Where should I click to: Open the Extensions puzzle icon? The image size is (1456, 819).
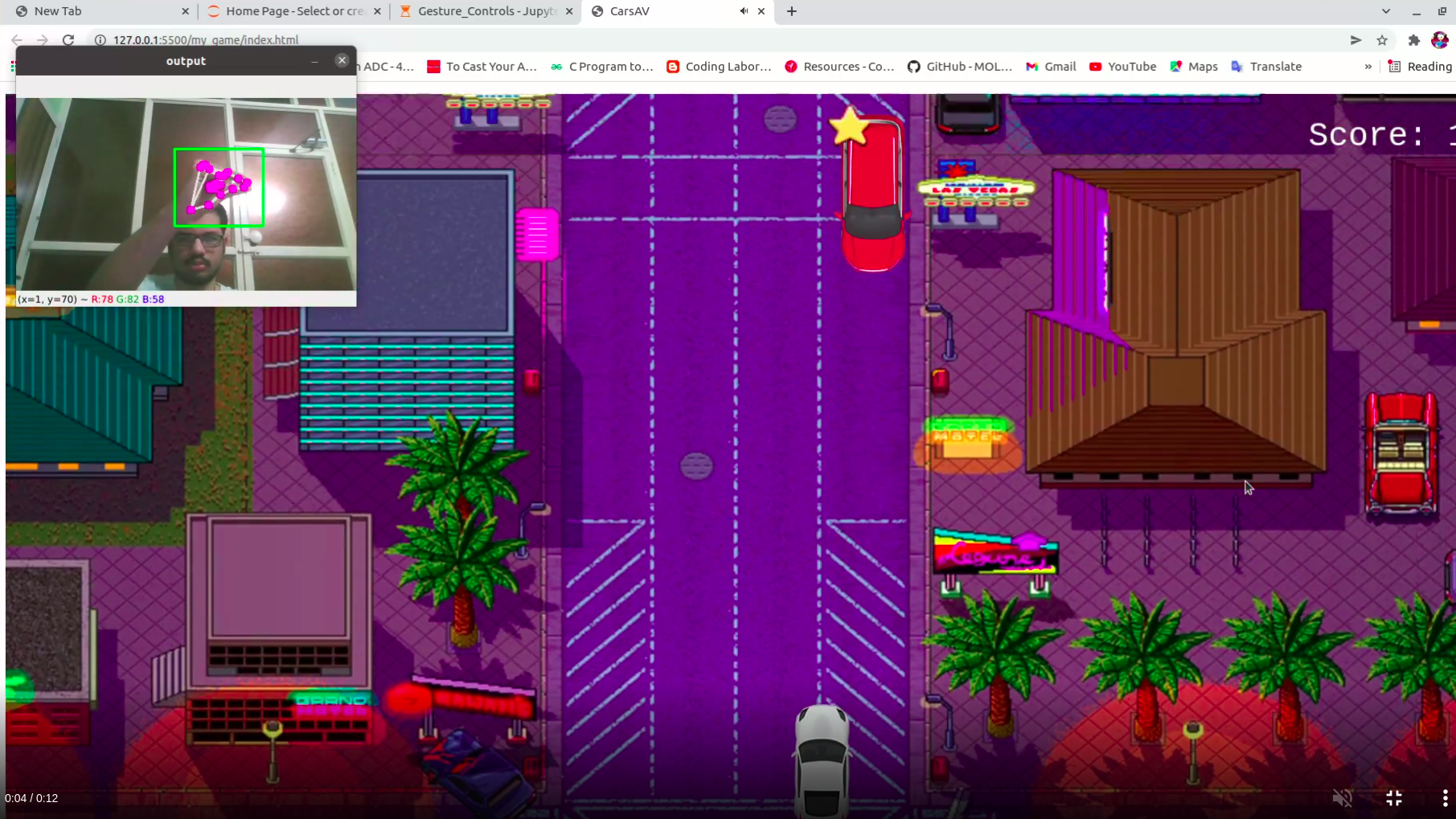pos(1413,39)
